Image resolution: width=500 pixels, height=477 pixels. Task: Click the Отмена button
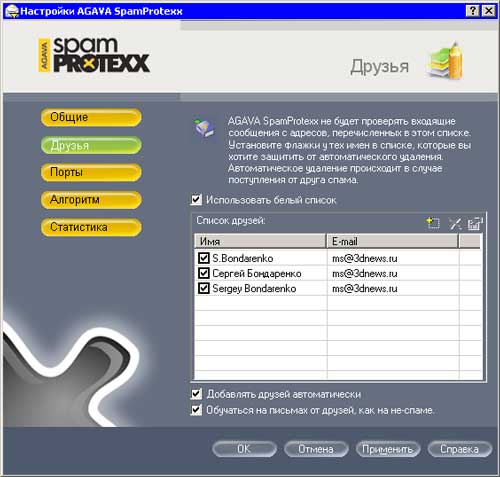pyautogui.click(x=316, y=449)
